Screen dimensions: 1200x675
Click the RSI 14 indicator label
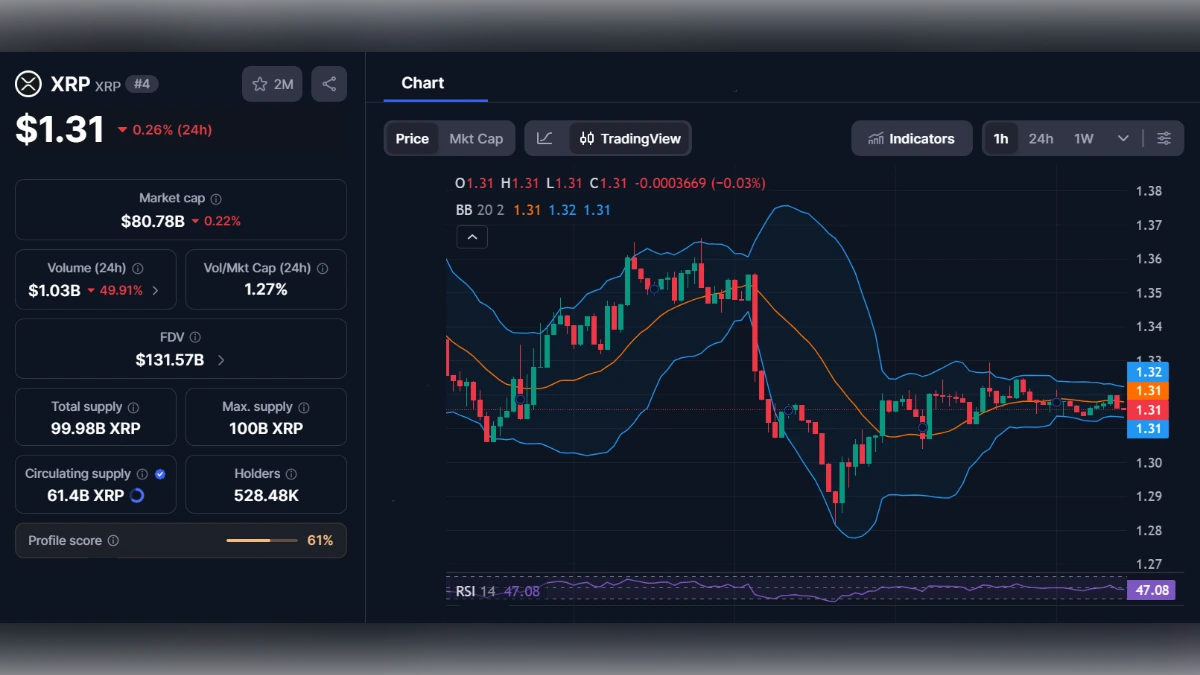(x=474, y=591)
